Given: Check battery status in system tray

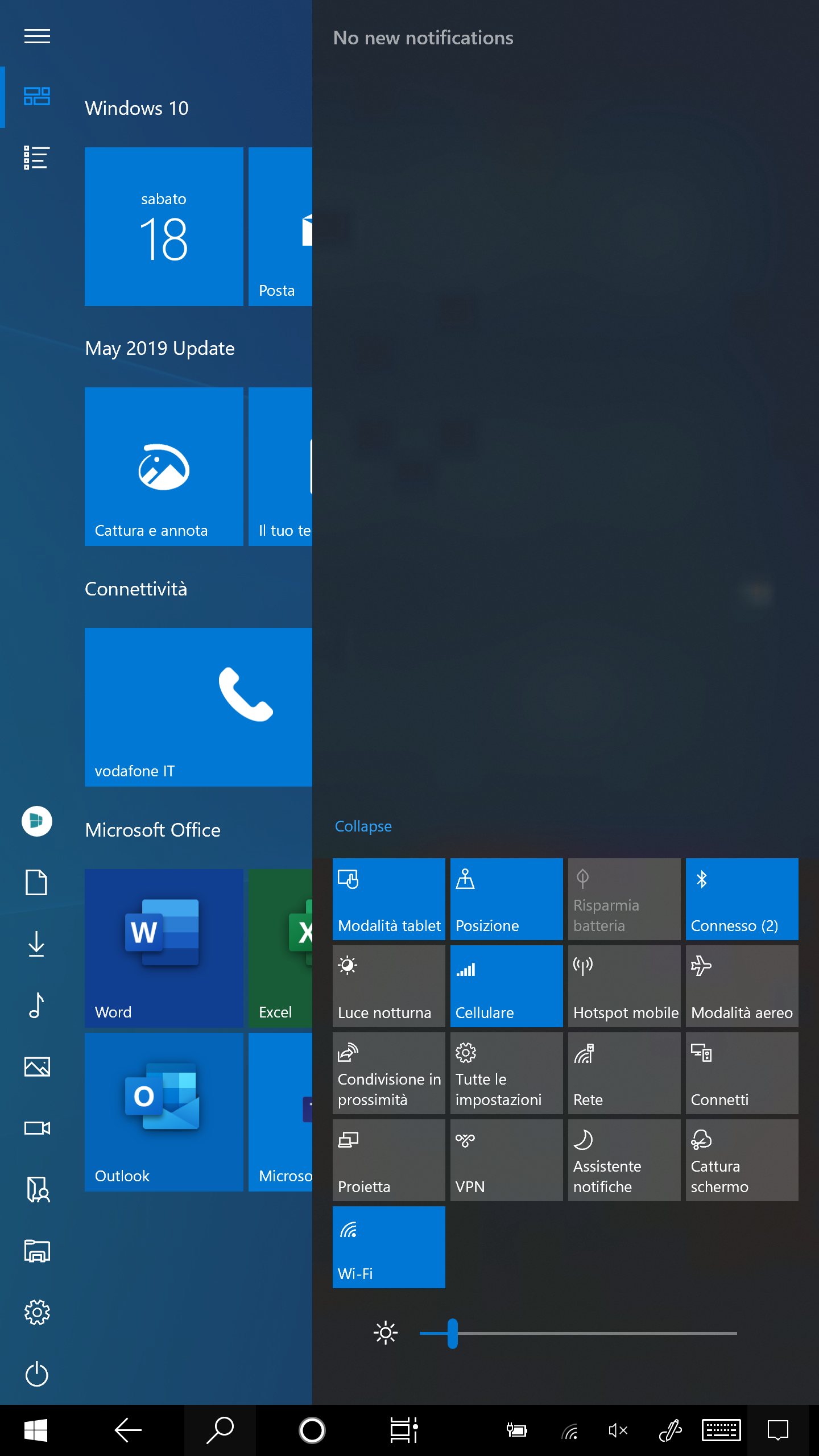Looking at the screenshot, I should [517, 1430].
